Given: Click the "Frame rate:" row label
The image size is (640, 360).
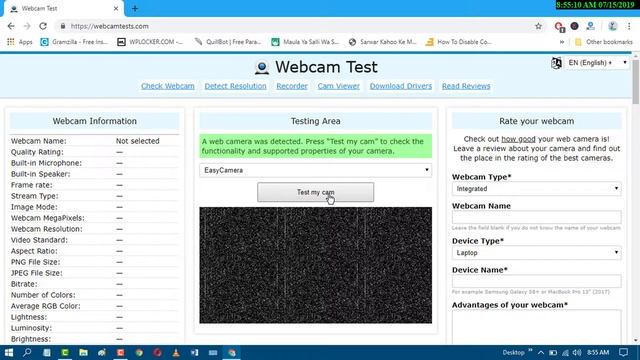Looking at the screenshot, I should tap(31, 185).
